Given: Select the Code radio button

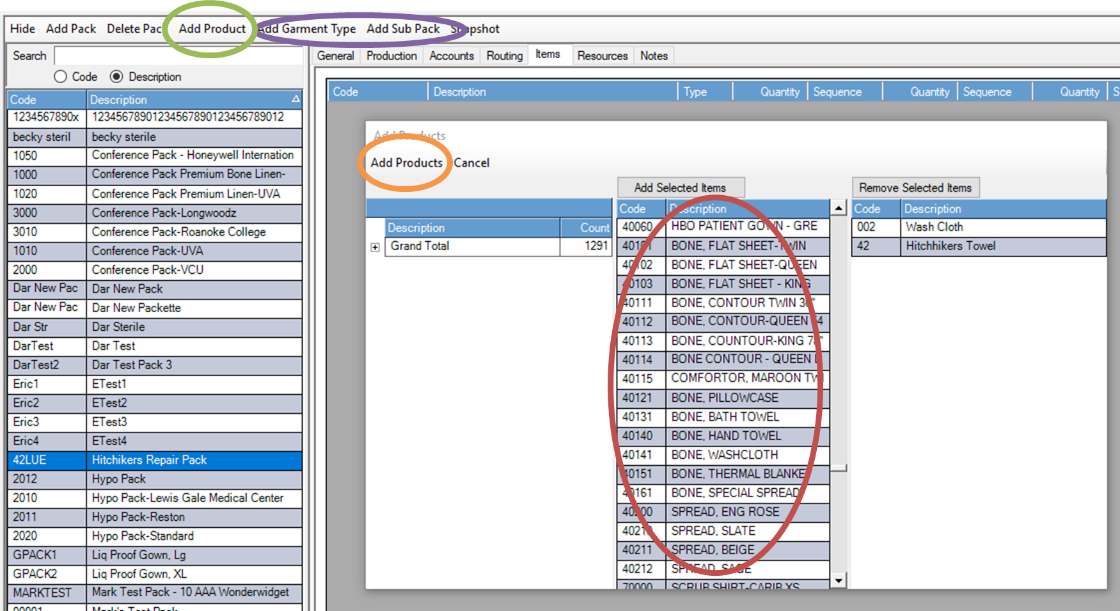Looking at the screenshot, I should (61, 77).
